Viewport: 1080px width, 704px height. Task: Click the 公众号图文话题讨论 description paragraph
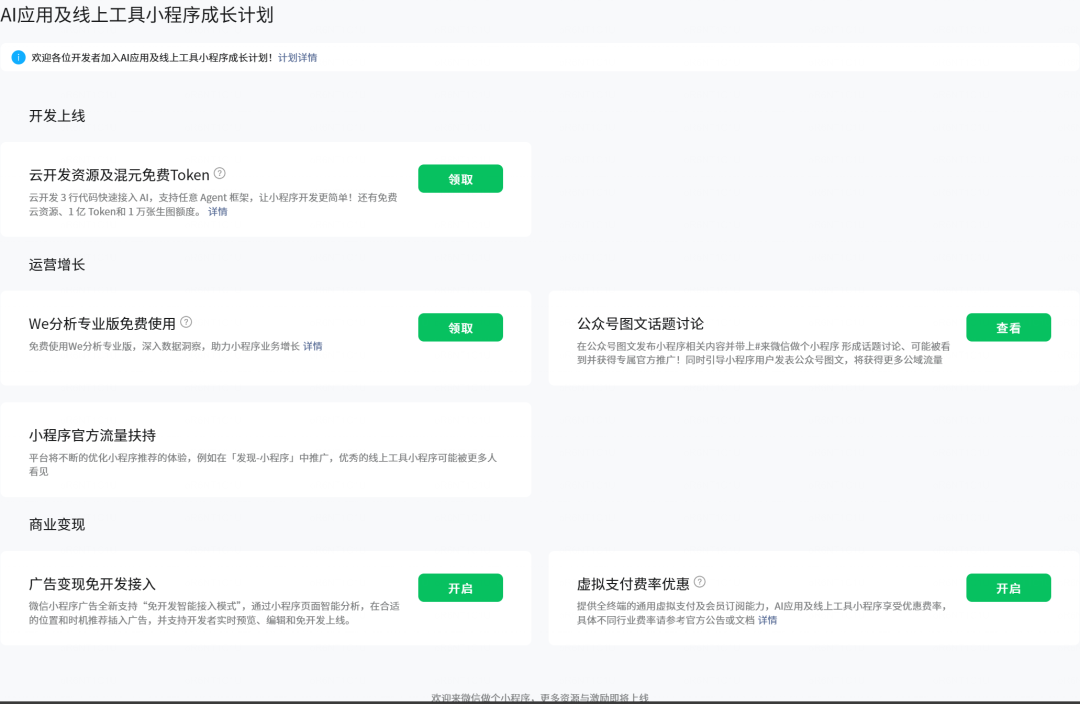[763, 353]
